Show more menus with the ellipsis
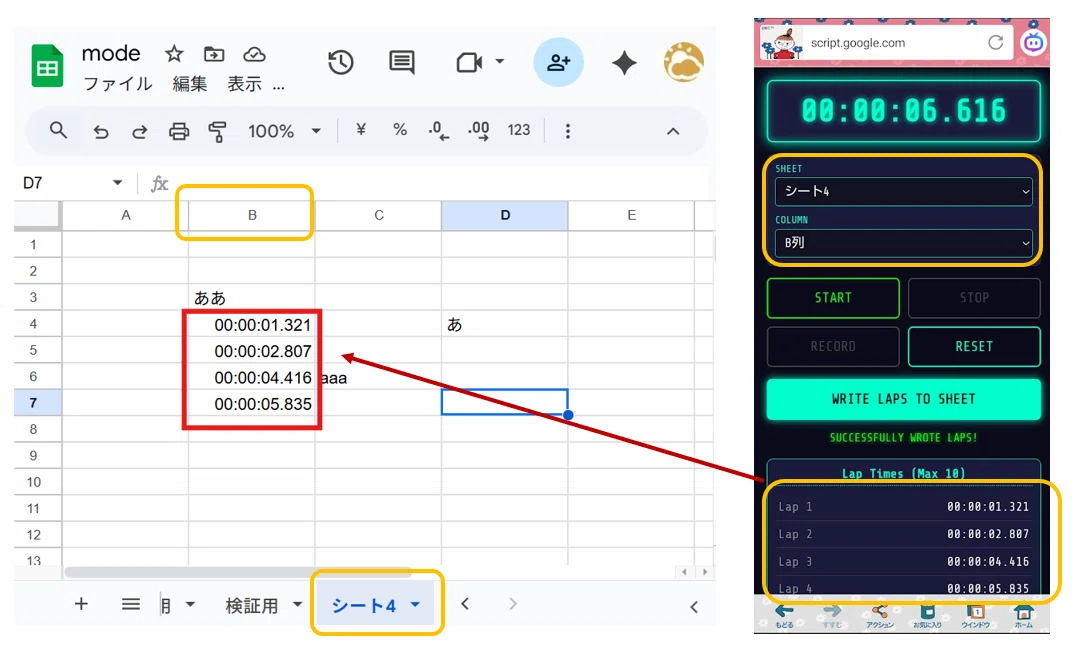This screenshot has width=1077, height=647. [278, 87]
